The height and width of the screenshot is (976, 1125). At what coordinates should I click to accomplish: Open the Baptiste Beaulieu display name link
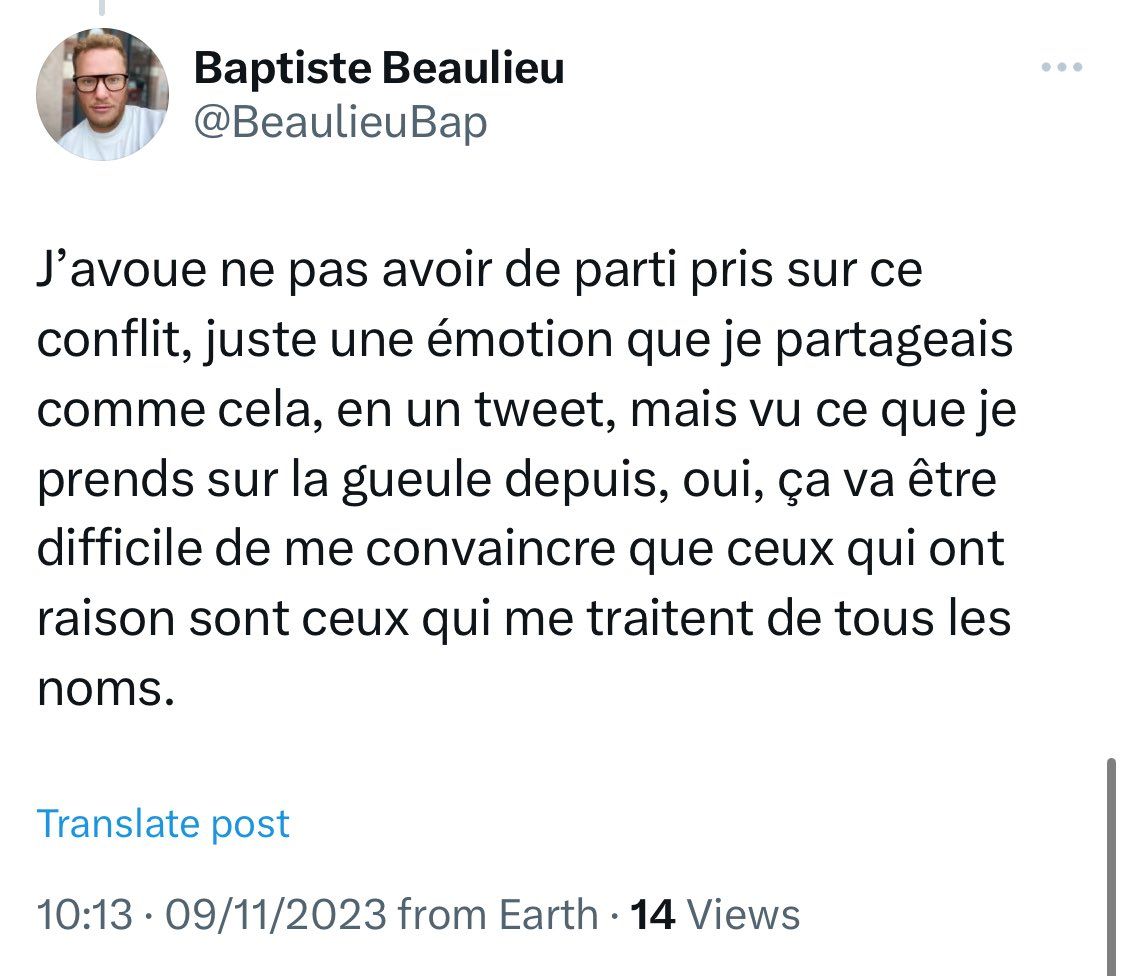378,68
